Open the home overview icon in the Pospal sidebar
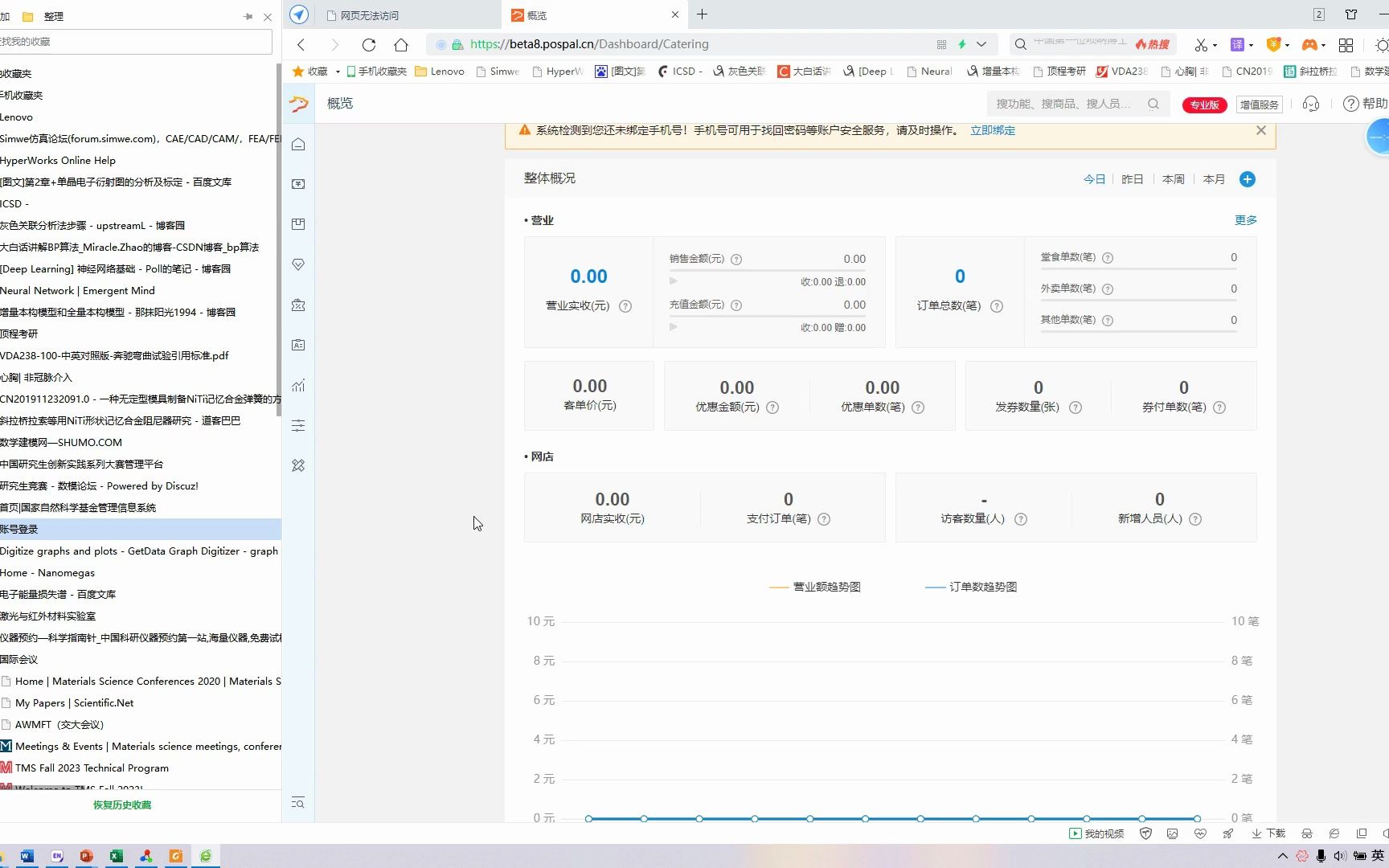The width and height of the screenshot is (1389, 868). tap(298, 144)
